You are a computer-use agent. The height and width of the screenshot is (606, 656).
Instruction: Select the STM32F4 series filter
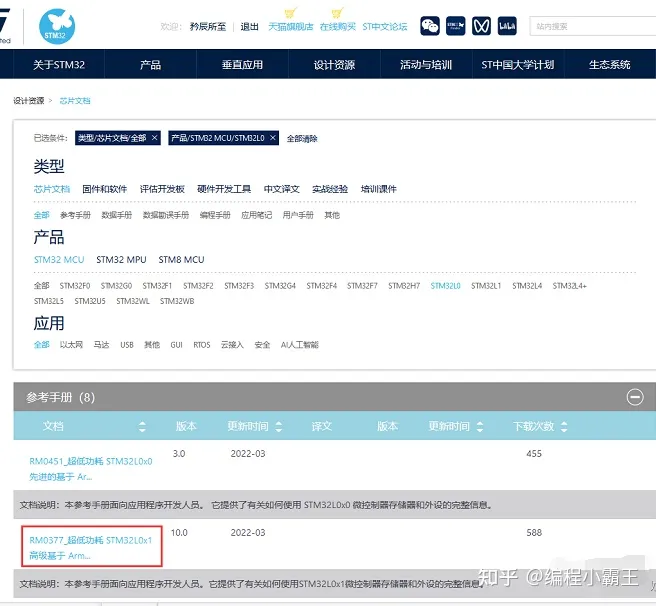click(x=322, y=286)
